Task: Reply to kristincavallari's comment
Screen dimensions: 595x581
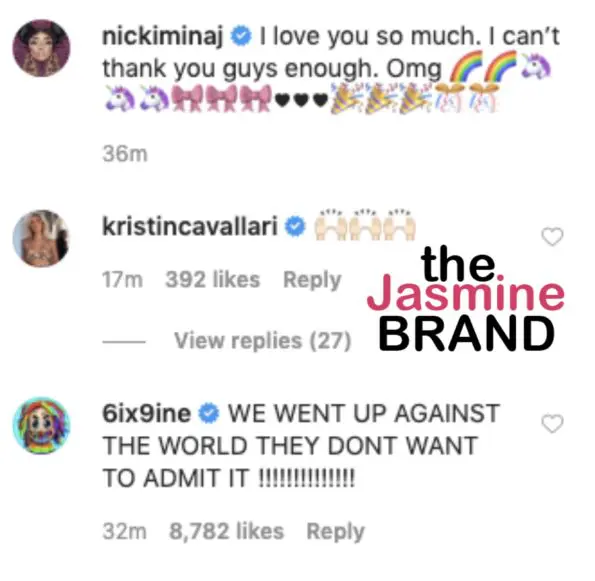Action: point(312,280)
